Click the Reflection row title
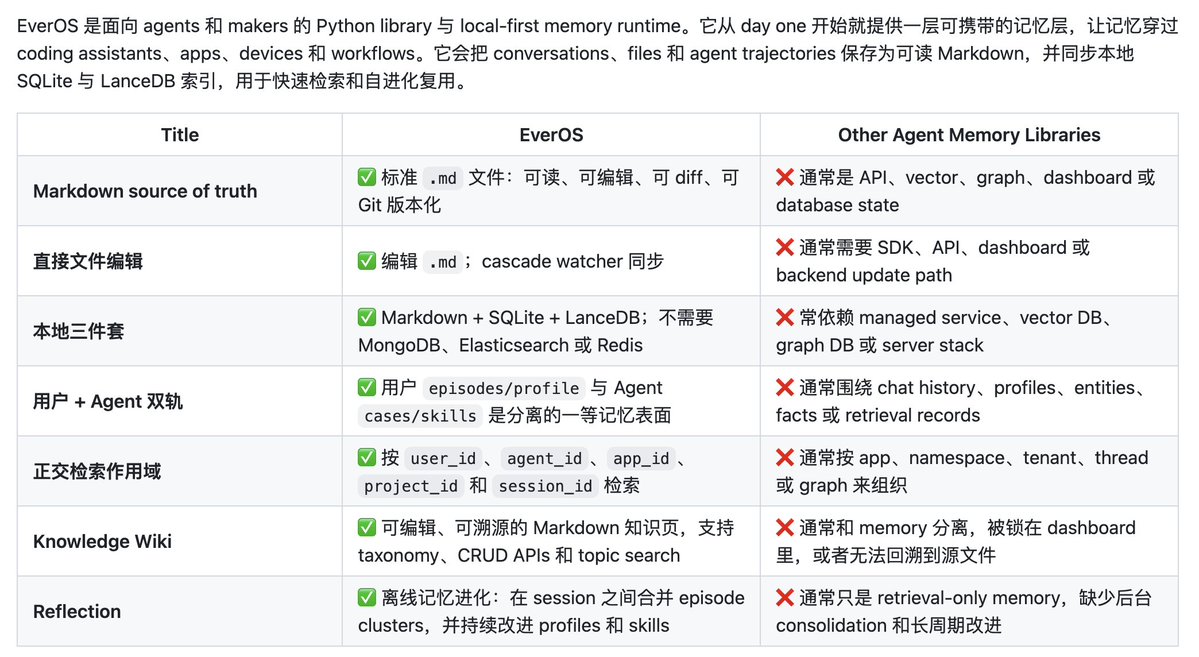 77,612
